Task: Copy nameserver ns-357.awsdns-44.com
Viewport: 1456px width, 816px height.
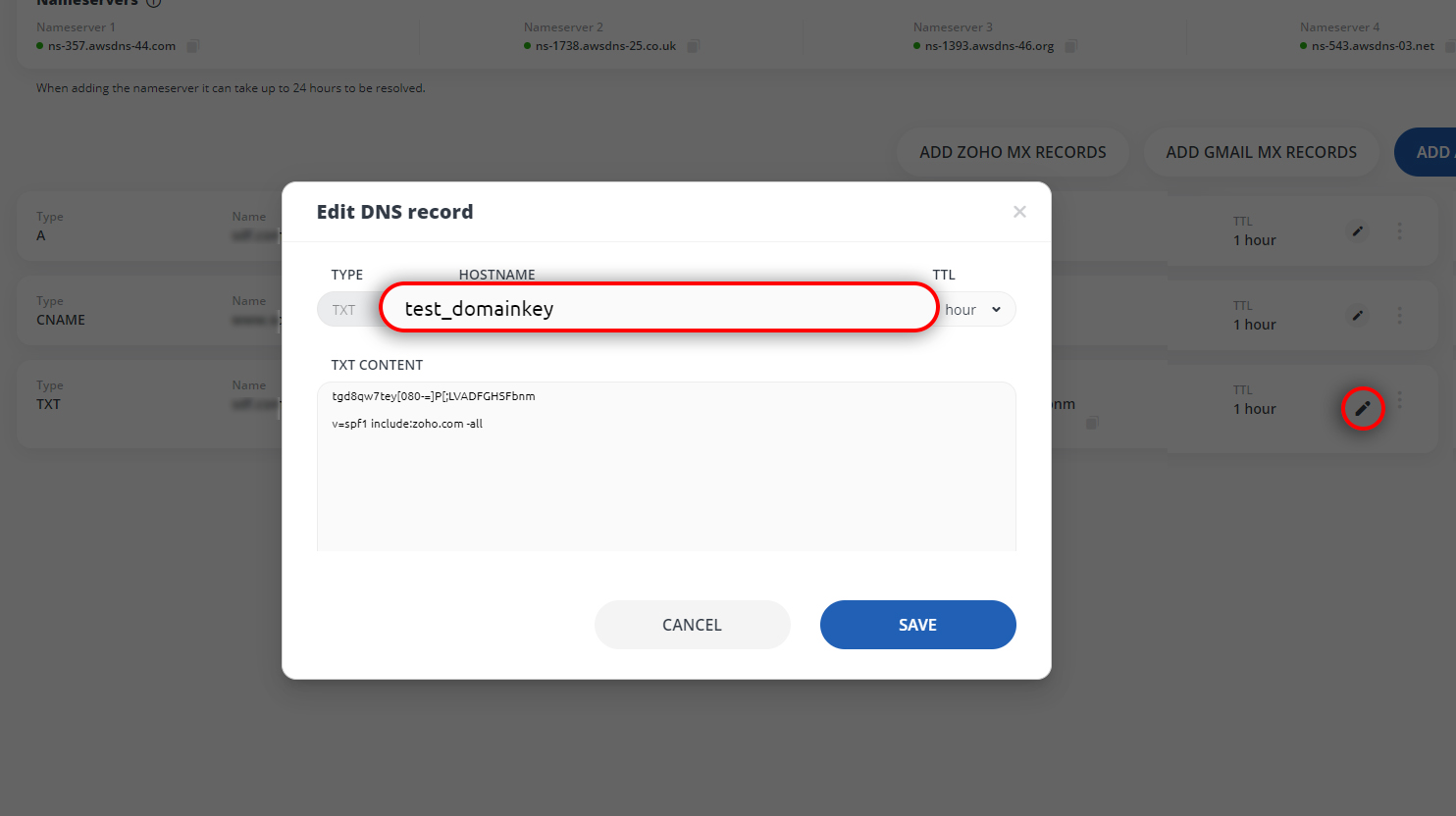Action: [x=193, y=46]
